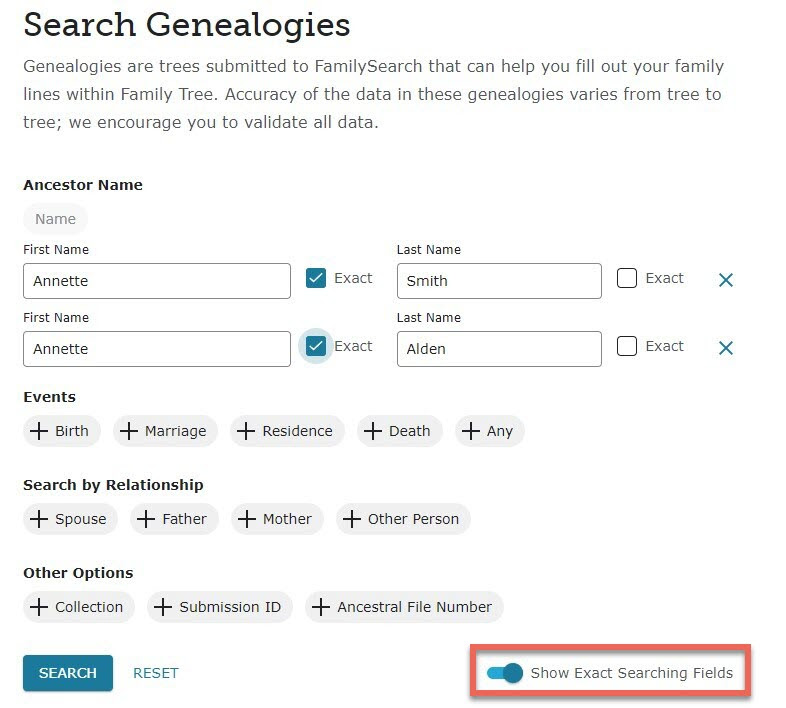Remove the Annette Alden name row
This screenshot has width=786, height=708.
click(726, 348)
